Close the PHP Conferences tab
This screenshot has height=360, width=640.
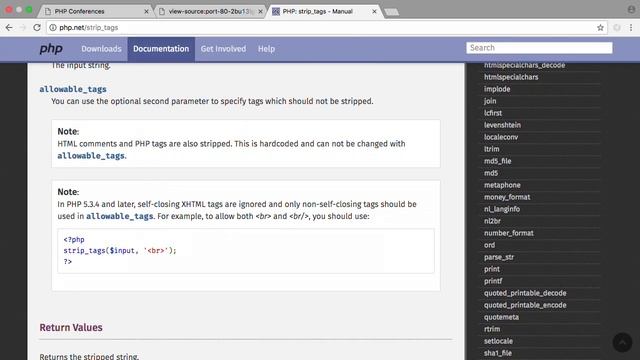[147, 11]
